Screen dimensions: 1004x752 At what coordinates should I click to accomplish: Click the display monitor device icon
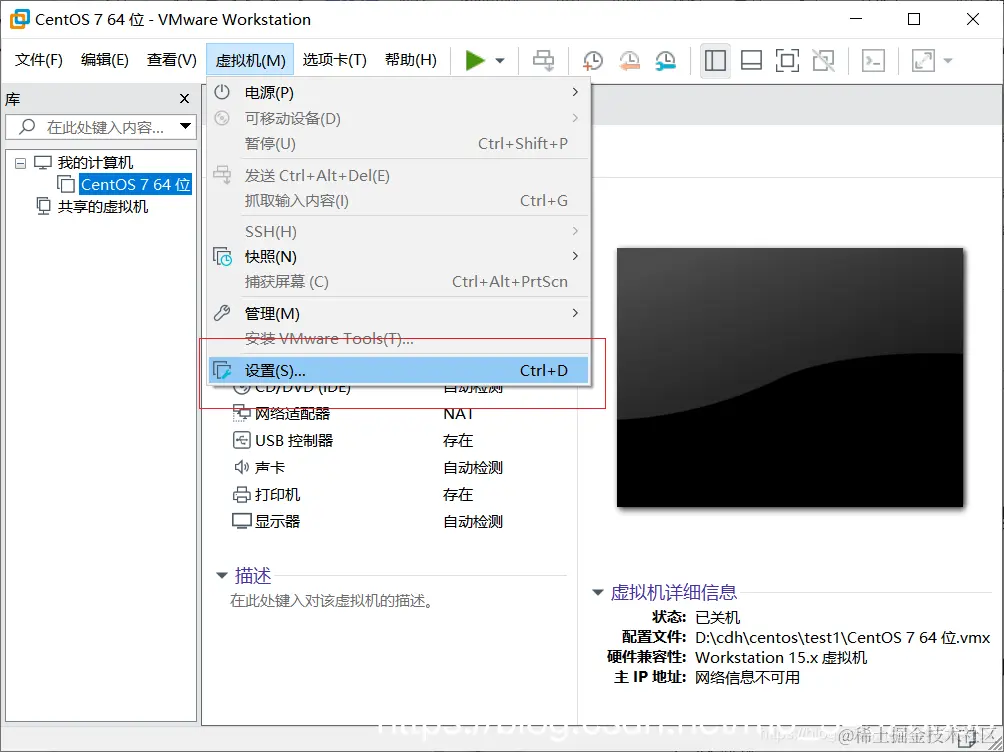pyautogui.click(x=241, y=521)
